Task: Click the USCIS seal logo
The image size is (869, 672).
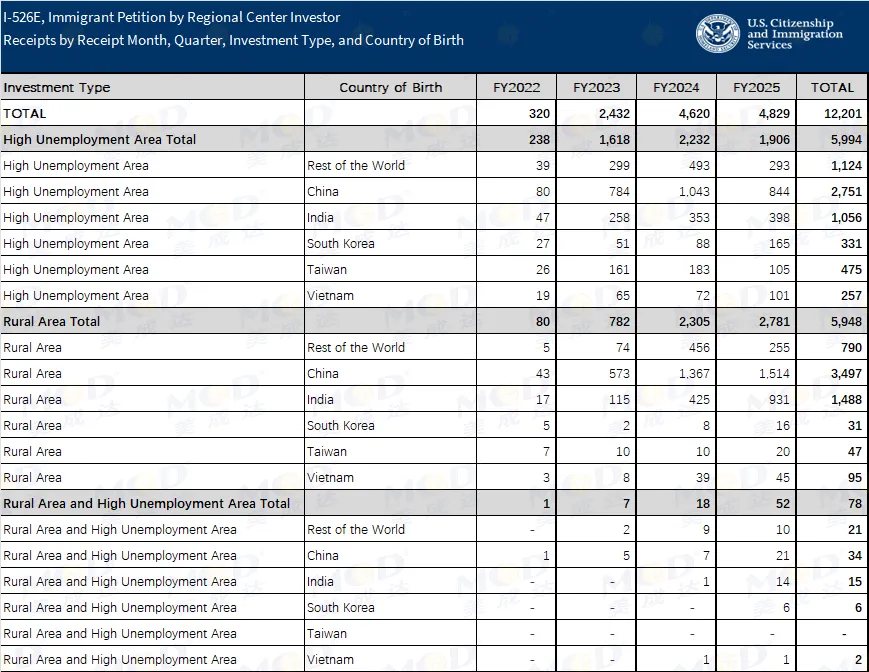Action: pos(718,32)
